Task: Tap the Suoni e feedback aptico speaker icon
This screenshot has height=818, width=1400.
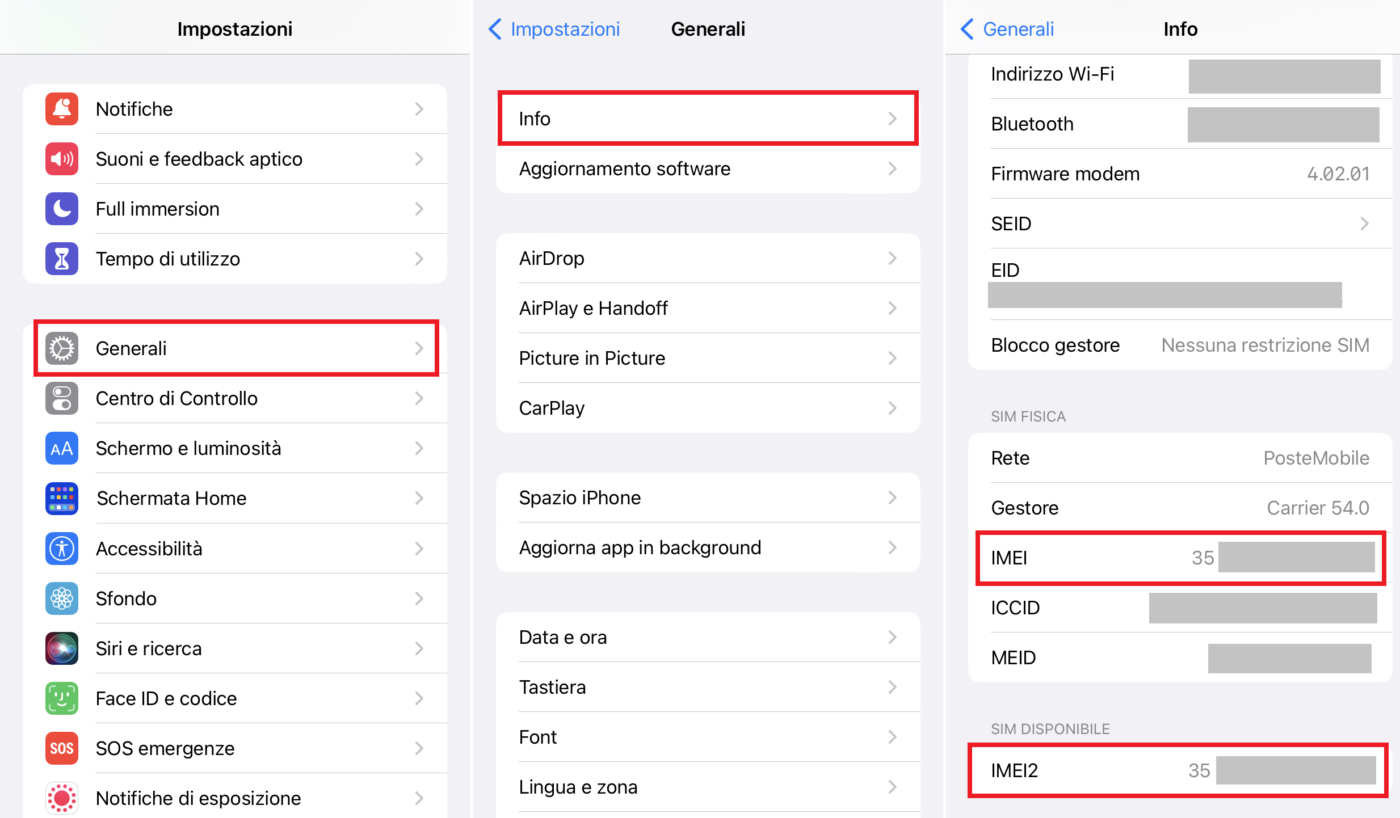Action: [62, 159]
